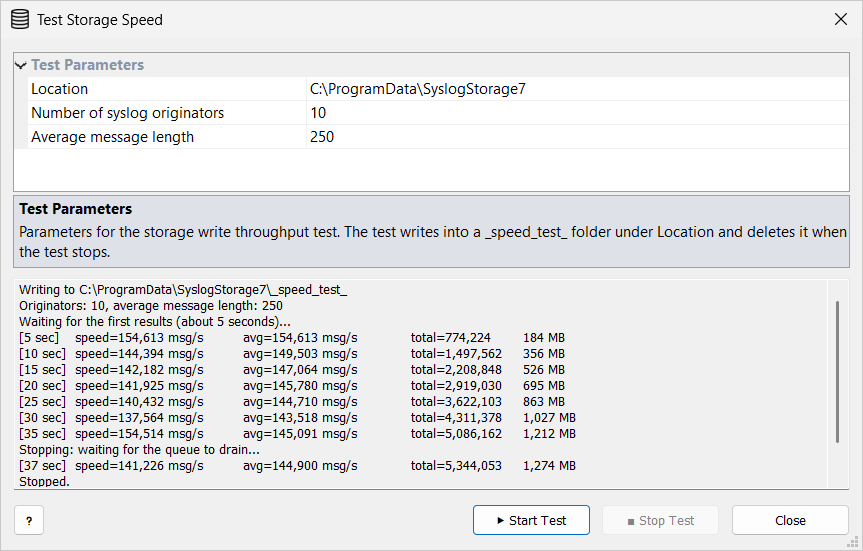Viewport: 863px width, 551px height.
Task: Click the Stopped. log line
Action: 44,482
